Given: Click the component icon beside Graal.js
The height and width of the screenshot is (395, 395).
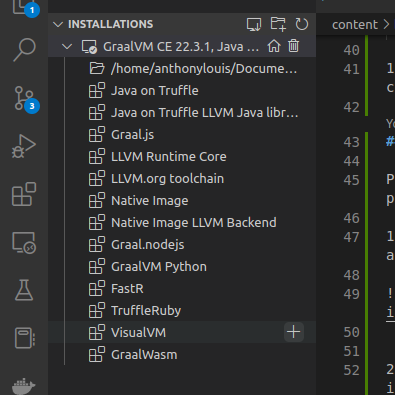Looking at the screenshot, I should click(x=97, y=134).
